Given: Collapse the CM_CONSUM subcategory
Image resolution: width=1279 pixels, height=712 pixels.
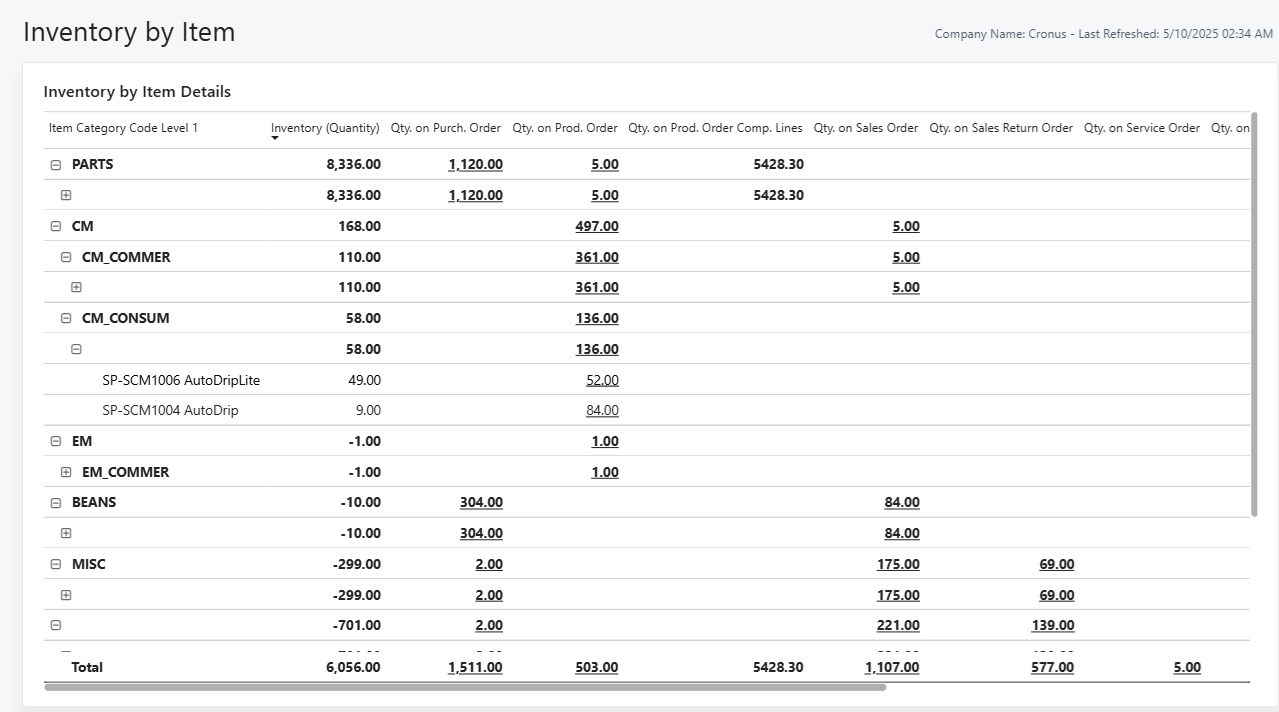Looking at the screenshot, I should [x=66, y=319].
